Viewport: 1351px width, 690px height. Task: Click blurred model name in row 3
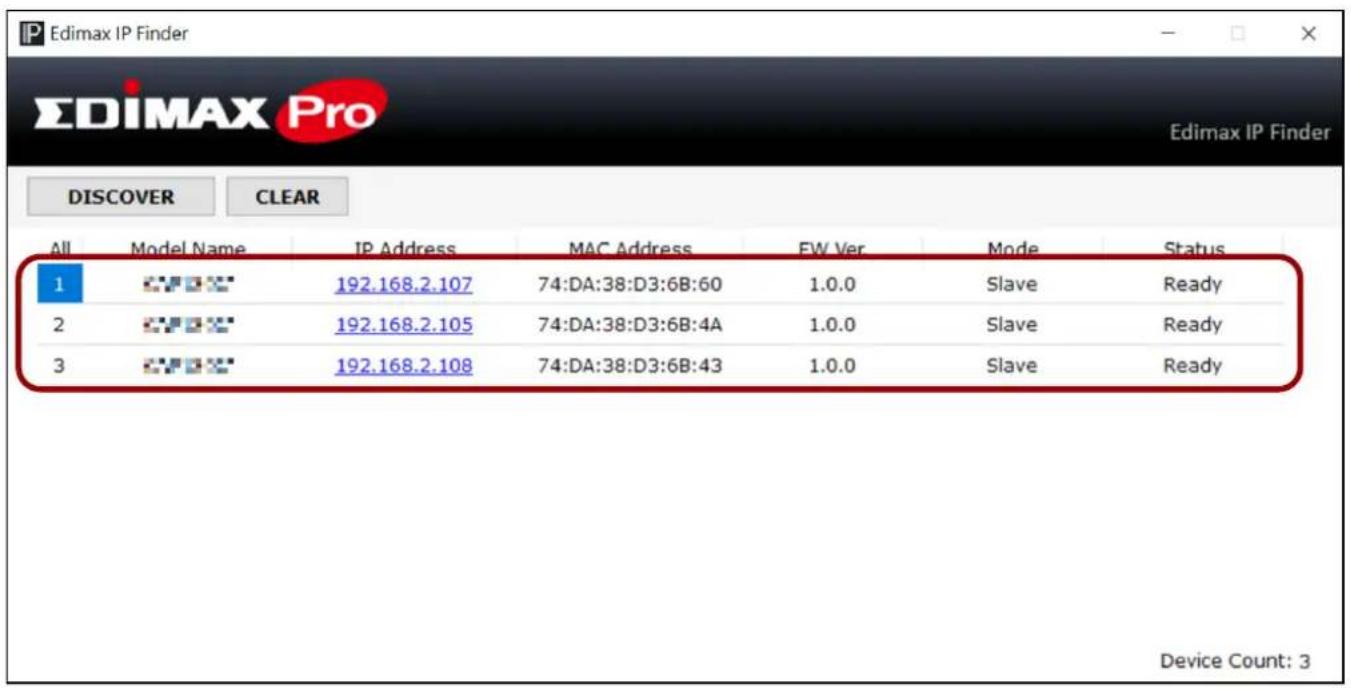click(188, 366)
